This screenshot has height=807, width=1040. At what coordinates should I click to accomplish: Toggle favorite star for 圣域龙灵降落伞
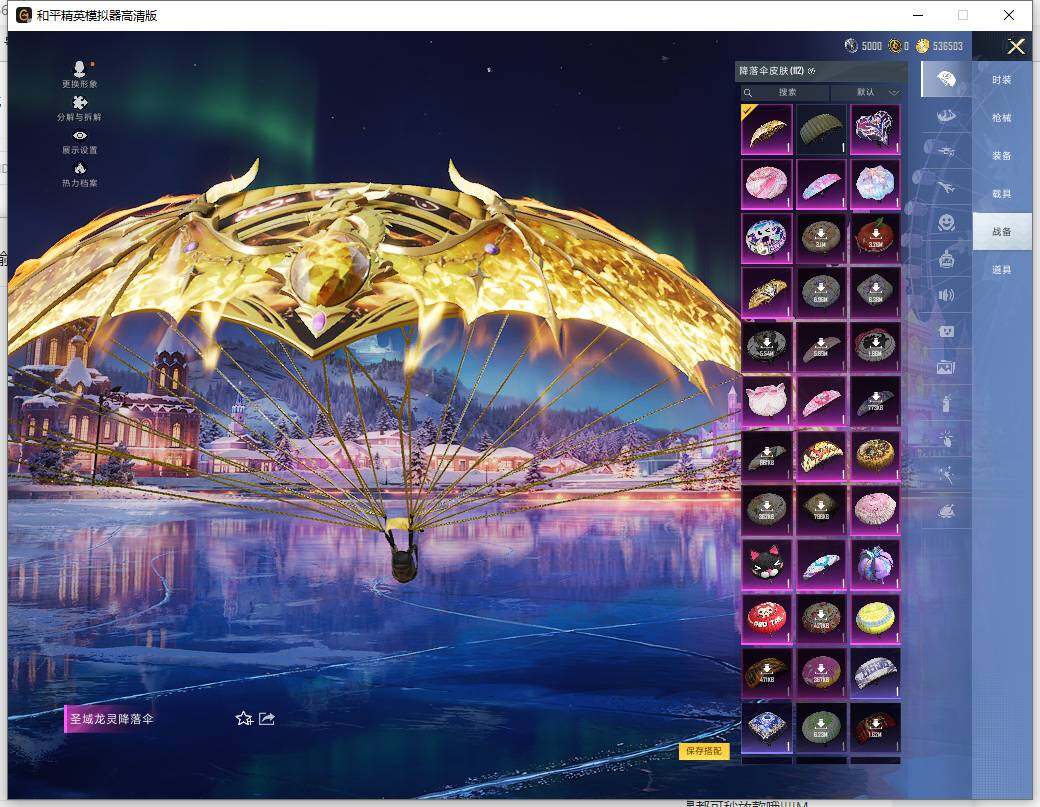[243, 718]
